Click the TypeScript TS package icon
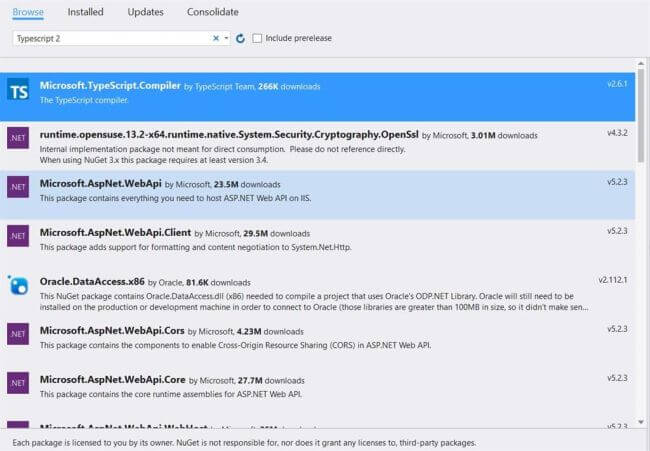 coord(18,89)
